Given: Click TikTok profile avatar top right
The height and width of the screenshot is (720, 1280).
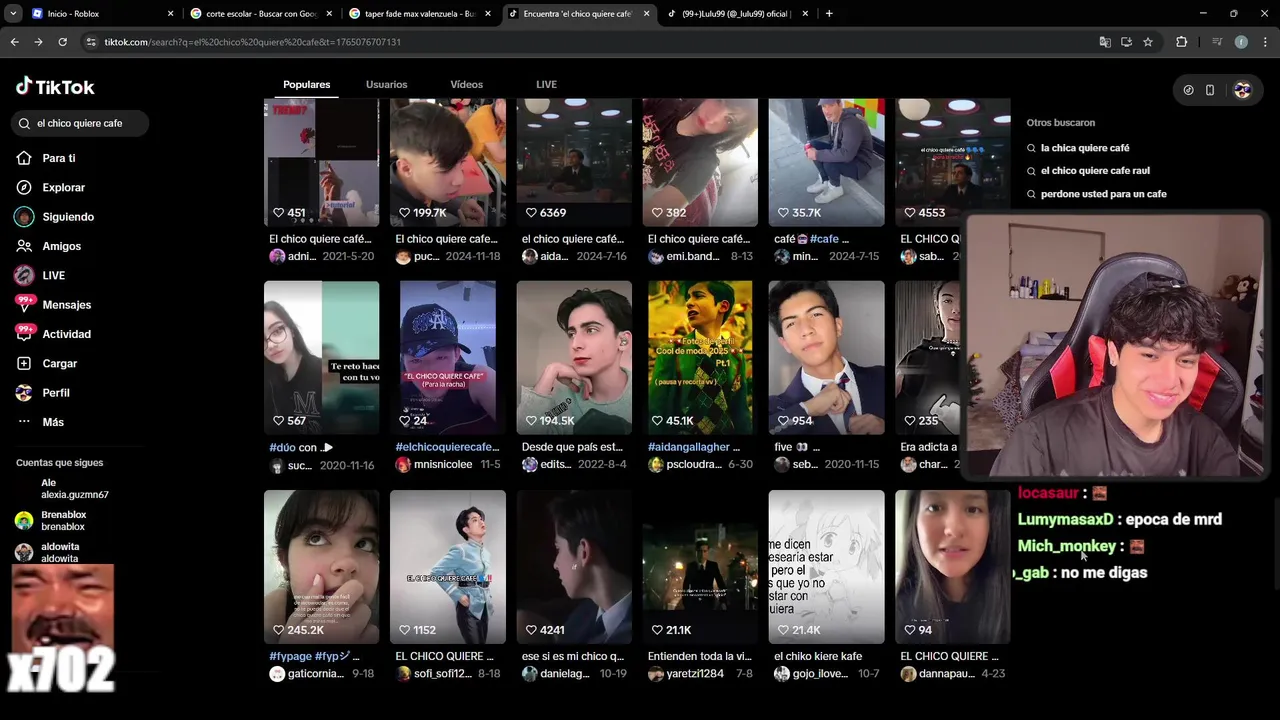Looking at the screenshot, I should pos(1242,90).
